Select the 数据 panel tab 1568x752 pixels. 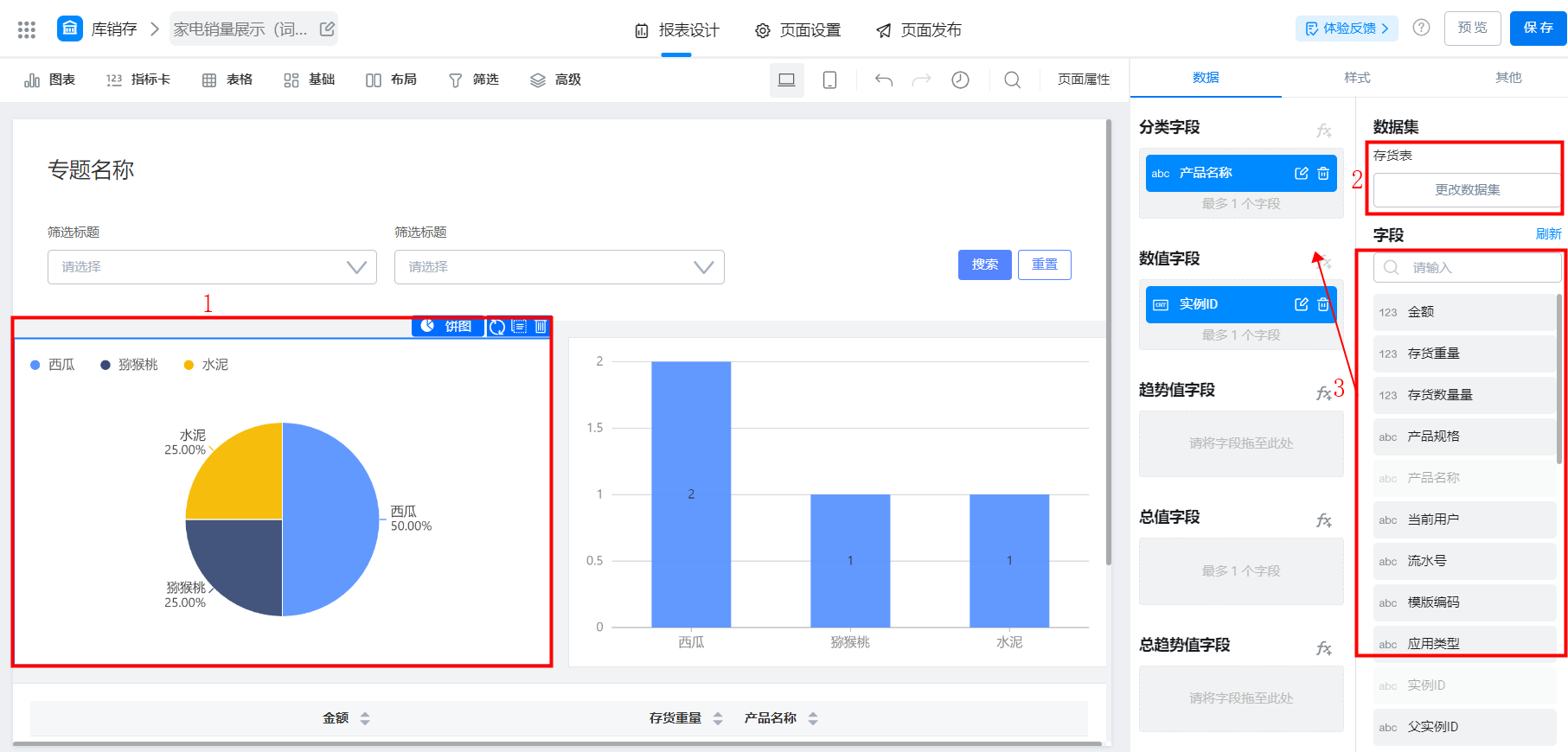tap(1206, 78)
